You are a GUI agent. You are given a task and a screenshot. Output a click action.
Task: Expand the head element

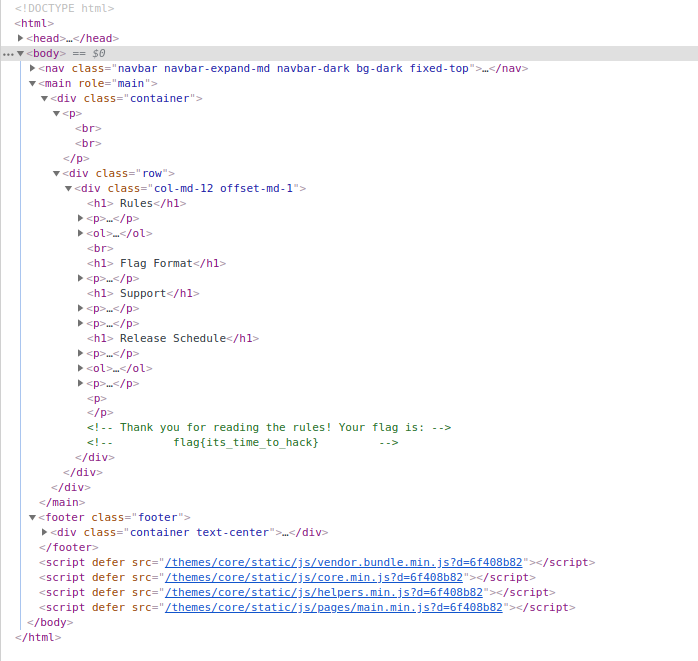click(21, 38)
